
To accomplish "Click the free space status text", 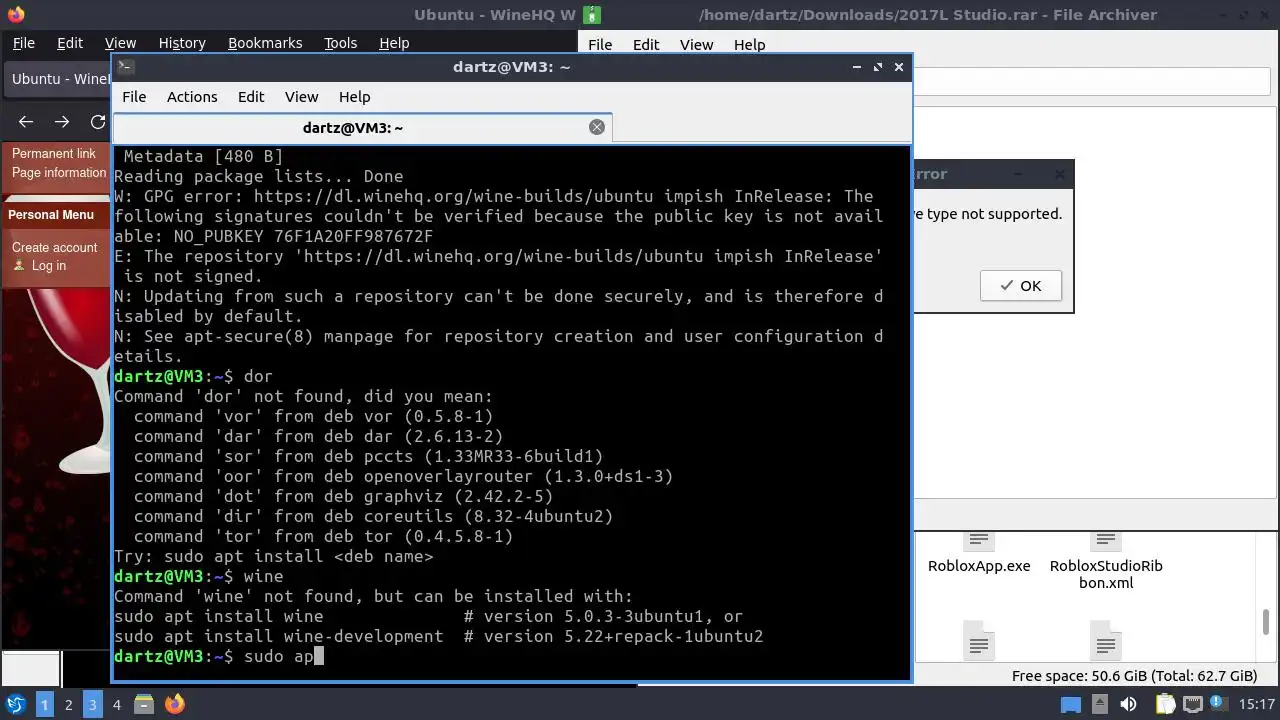I will point(1134,676).
